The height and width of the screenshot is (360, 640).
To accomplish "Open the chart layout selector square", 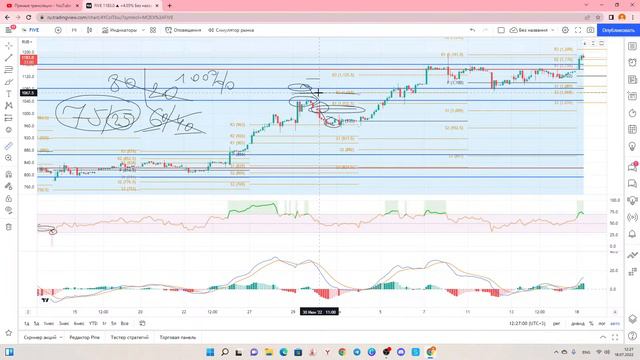I will (501, 30).
